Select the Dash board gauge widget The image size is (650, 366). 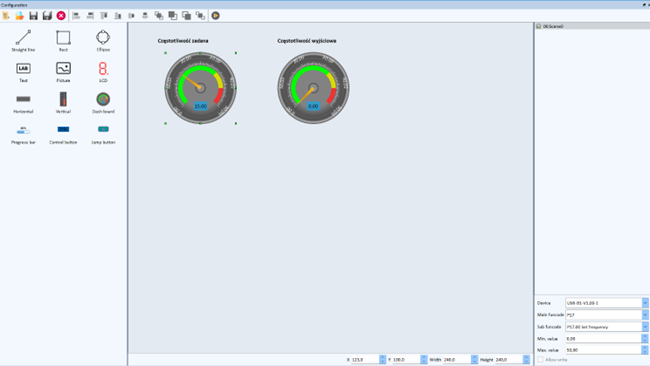click(x=103, y=103)
